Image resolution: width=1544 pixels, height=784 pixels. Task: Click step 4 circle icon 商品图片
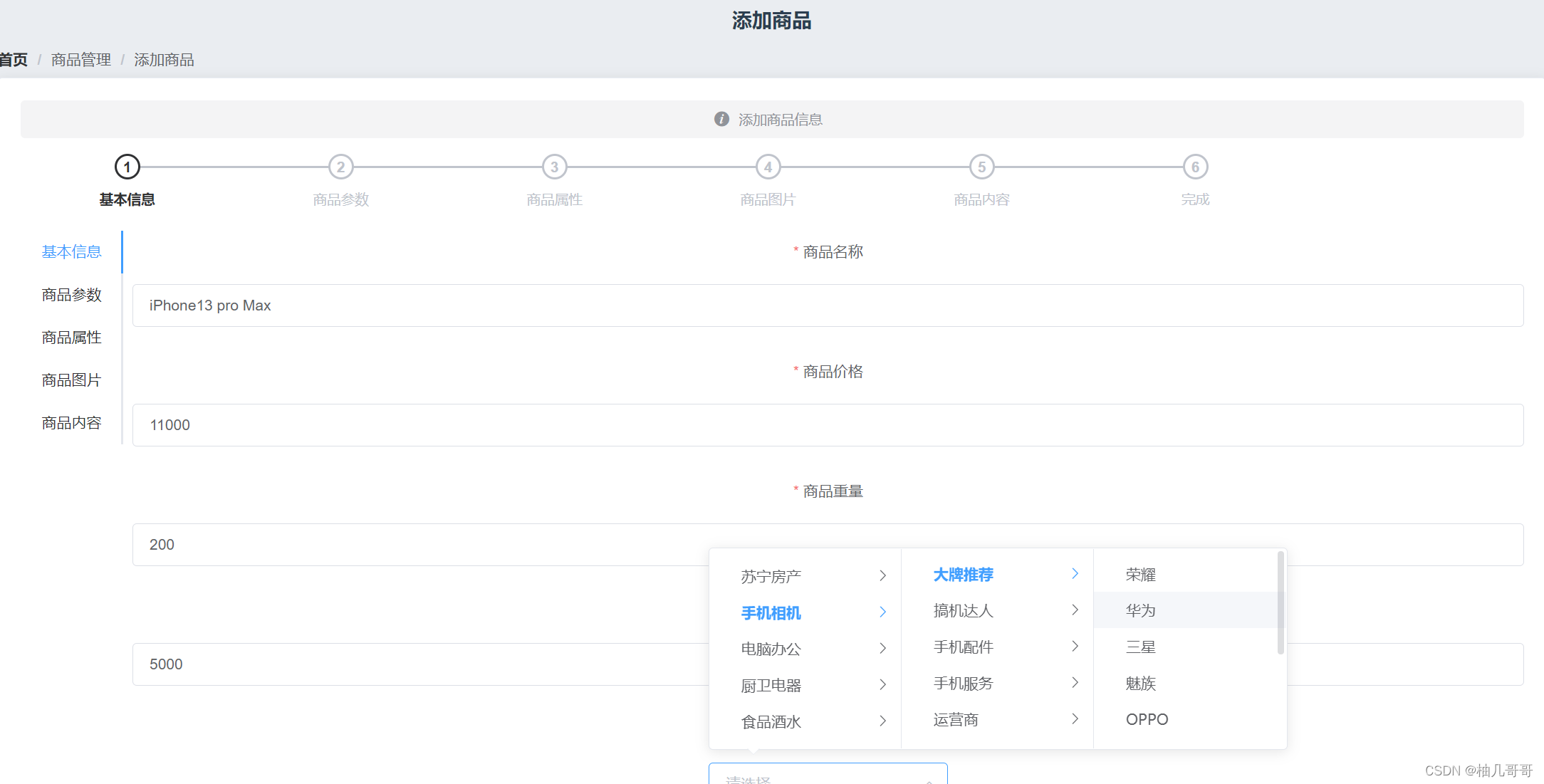click(768, 167)
